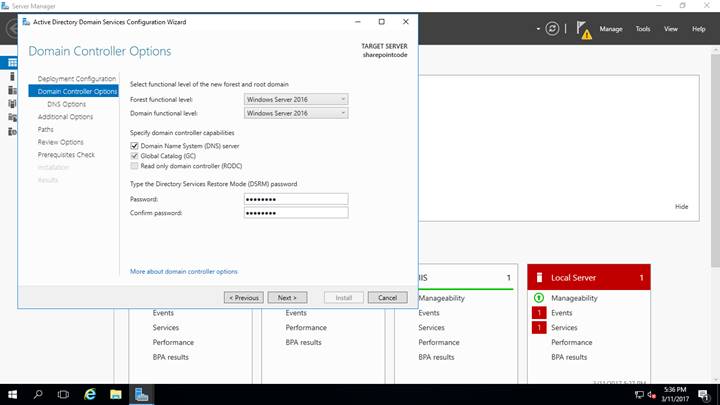
Task: Open File Explorer from taskbar
Action: click(x=116, y=394)
